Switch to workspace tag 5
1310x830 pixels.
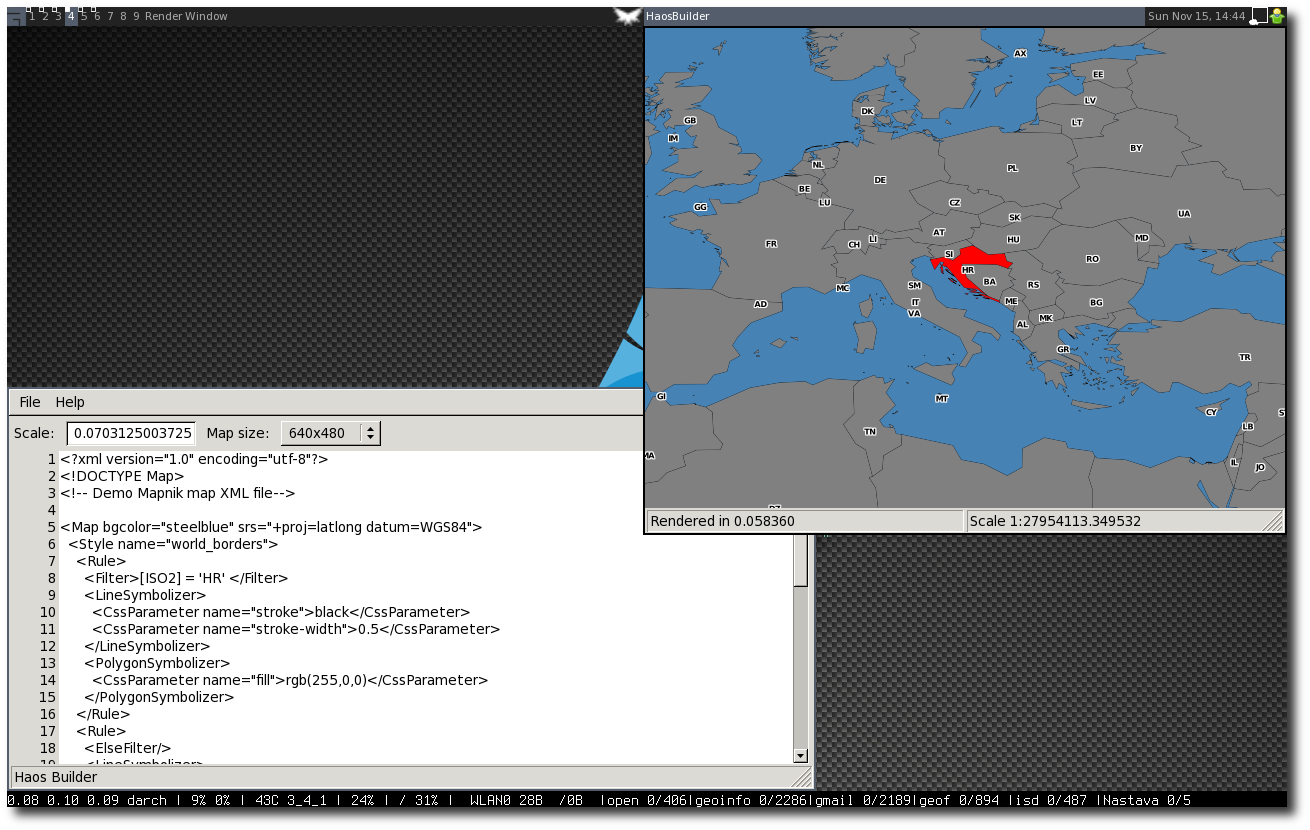[84, 16]
